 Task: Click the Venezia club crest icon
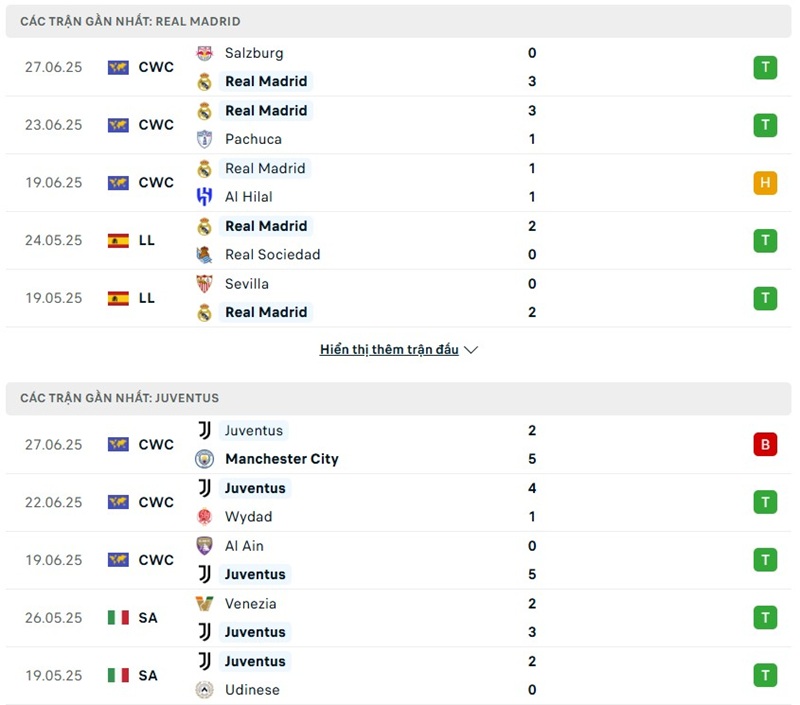click(x=204, y=604)
